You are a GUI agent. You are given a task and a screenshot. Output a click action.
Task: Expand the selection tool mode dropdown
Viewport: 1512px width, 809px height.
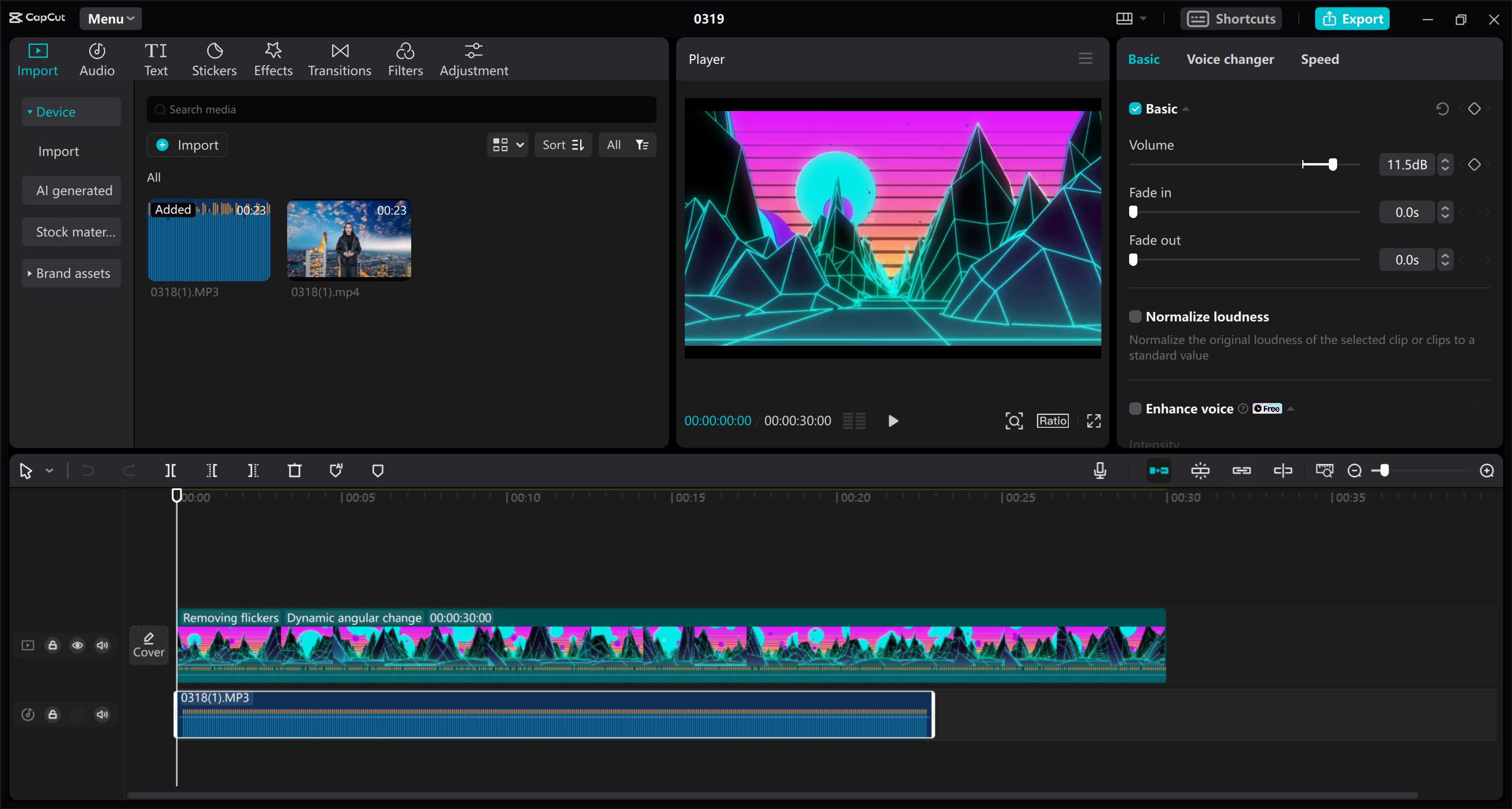[50, 471]
